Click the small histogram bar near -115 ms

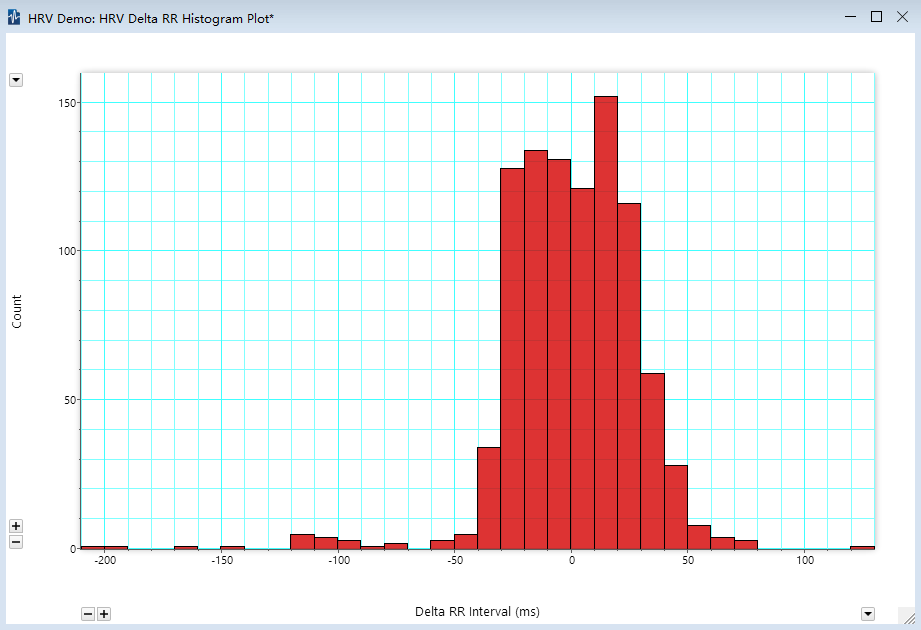[302, 541]
